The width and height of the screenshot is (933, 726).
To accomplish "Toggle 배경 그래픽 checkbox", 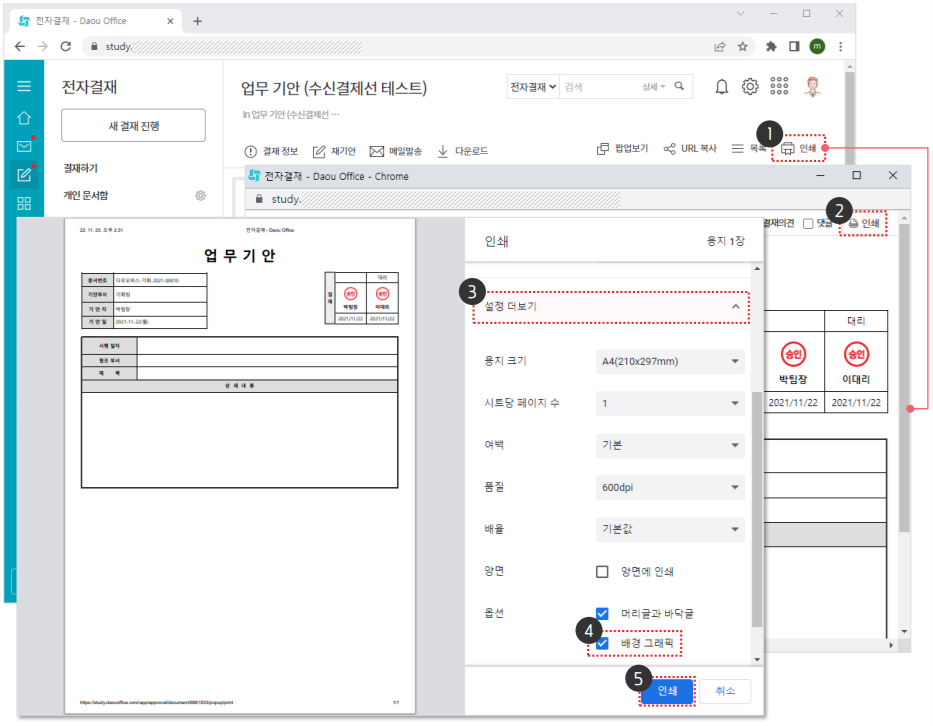I will pyautogui.click(x=602, y=643).
